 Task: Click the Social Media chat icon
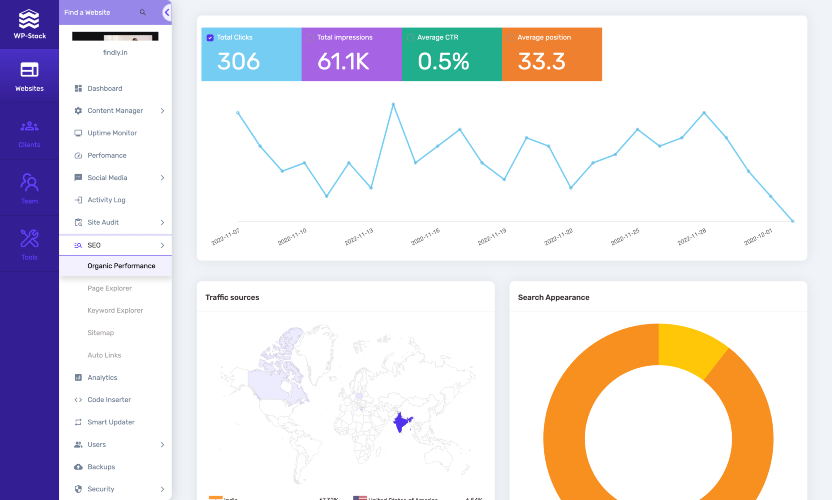(x=78, y=177)
